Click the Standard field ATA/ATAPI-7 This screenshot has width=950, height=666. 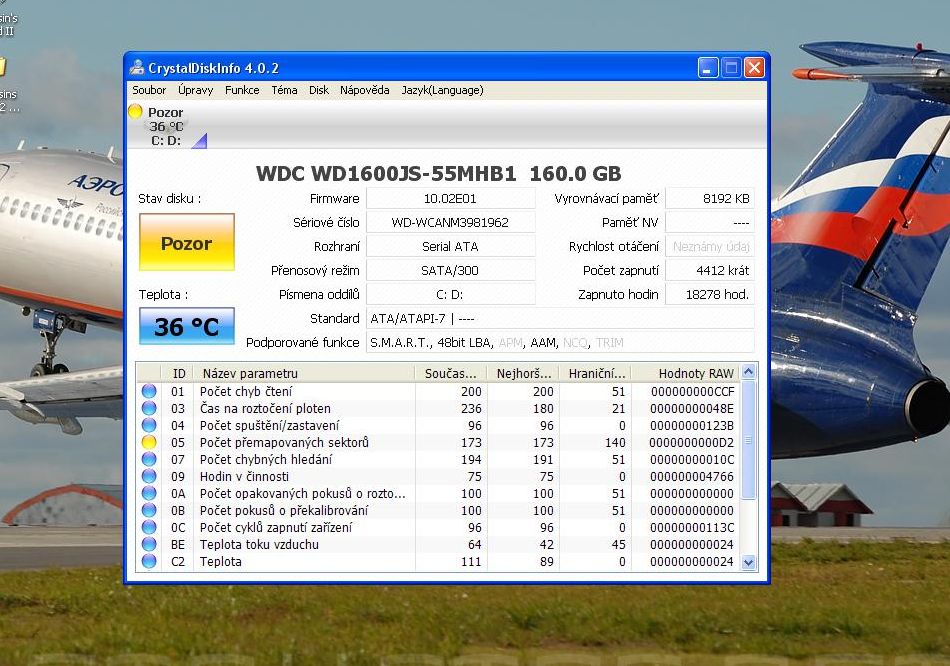coord(560,318)
